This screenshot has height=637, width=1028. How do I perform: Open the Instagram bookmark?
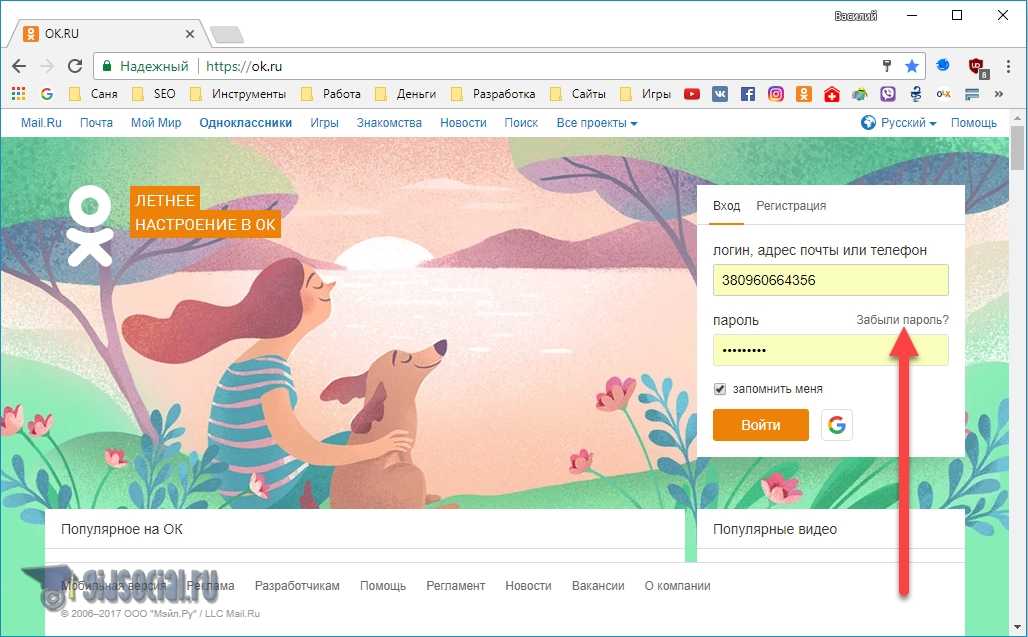776,94
